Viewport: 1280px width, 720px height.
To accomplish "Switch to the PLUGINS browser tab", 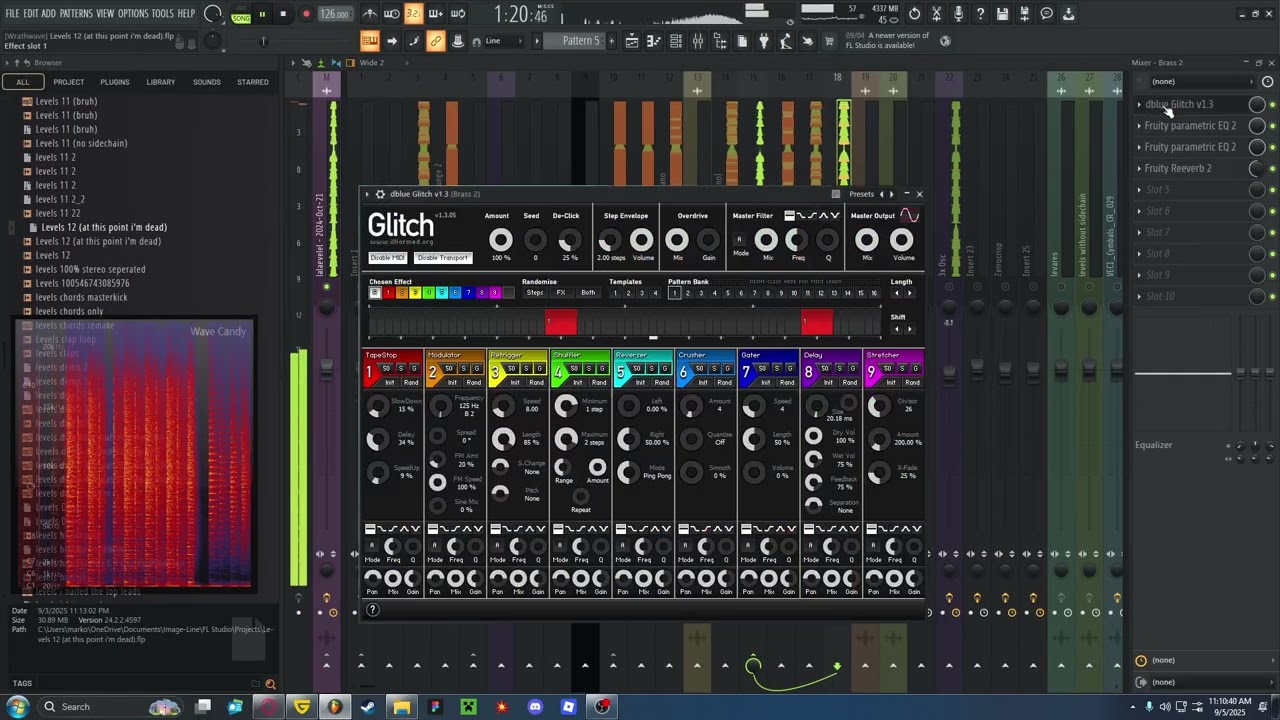I will pyautogui.click(x=114, y=82).
